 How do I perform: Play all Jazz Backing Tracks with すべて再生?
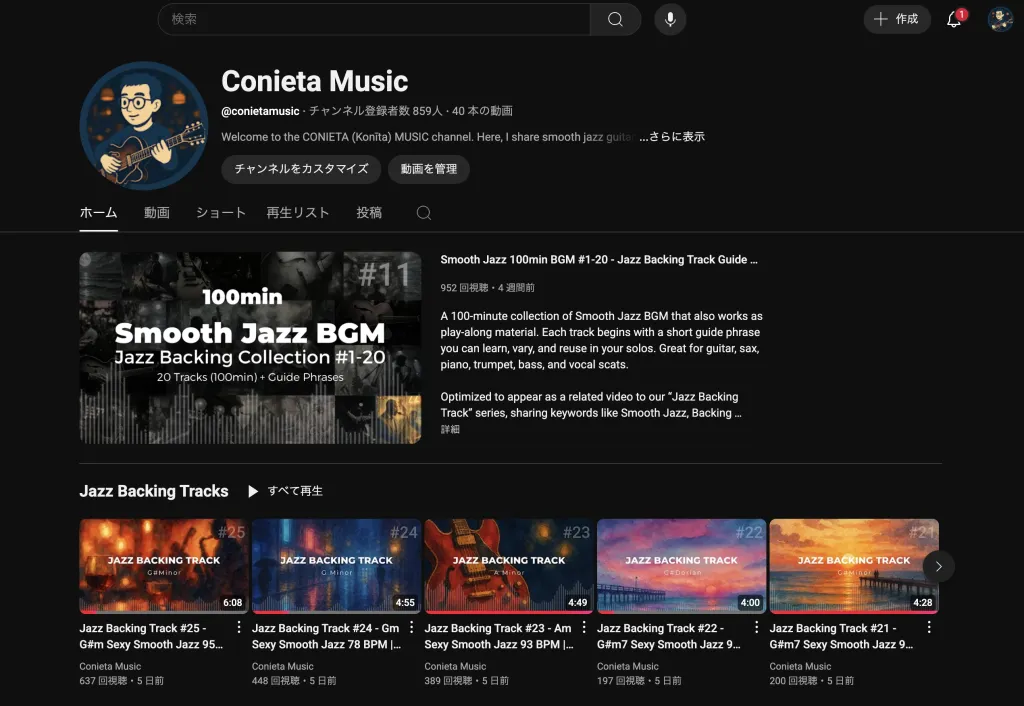pyautogui.click(x=286, y=491)
